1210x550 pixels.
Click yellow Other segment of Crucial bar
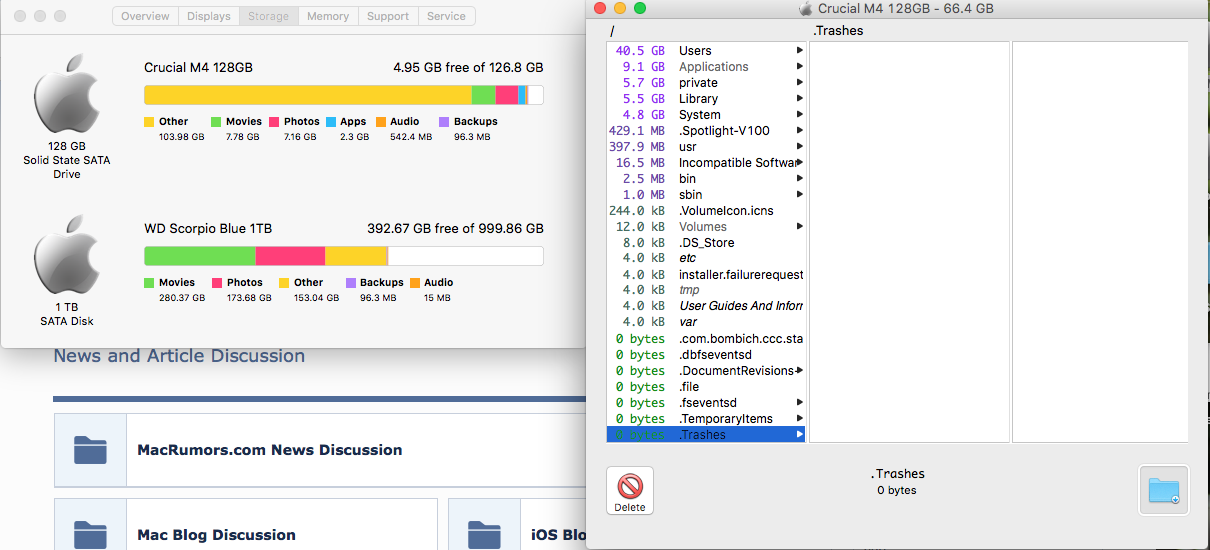(x=308, y=95)
